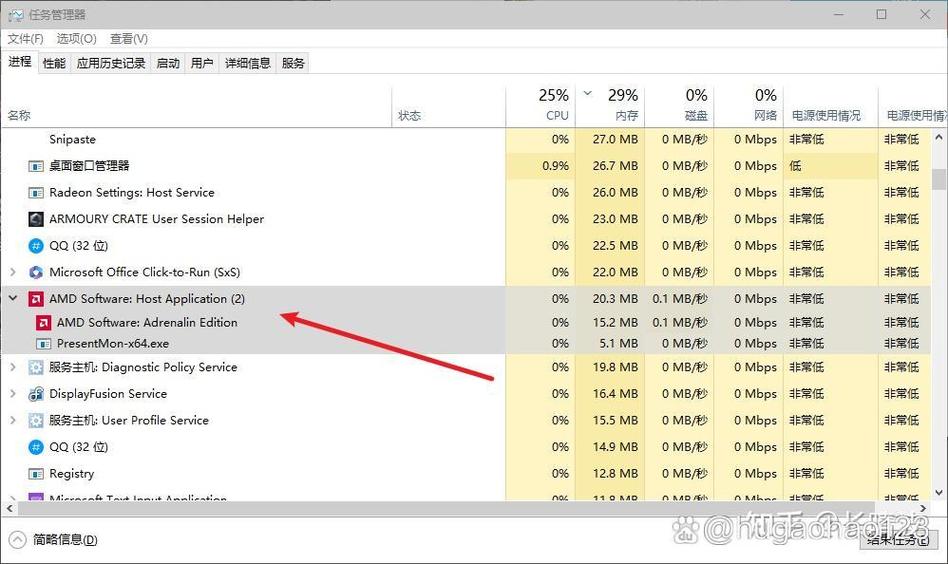Viewport: 948px width, 564px height.
Task: Select the 进程 tab
Action: pyautogui.click(x=20, y=62)
